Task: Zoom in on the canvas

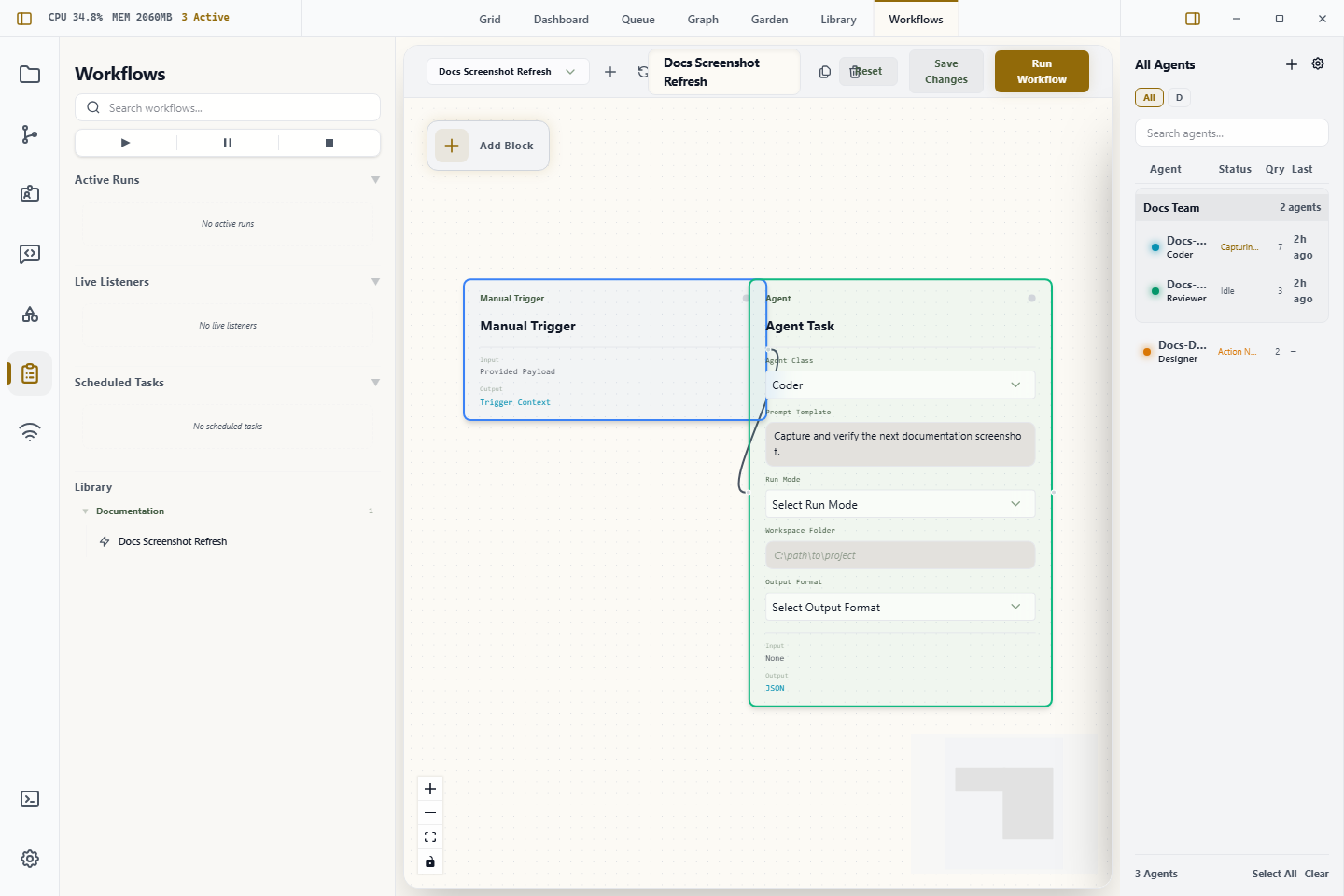Action: (x=430, y=789)
